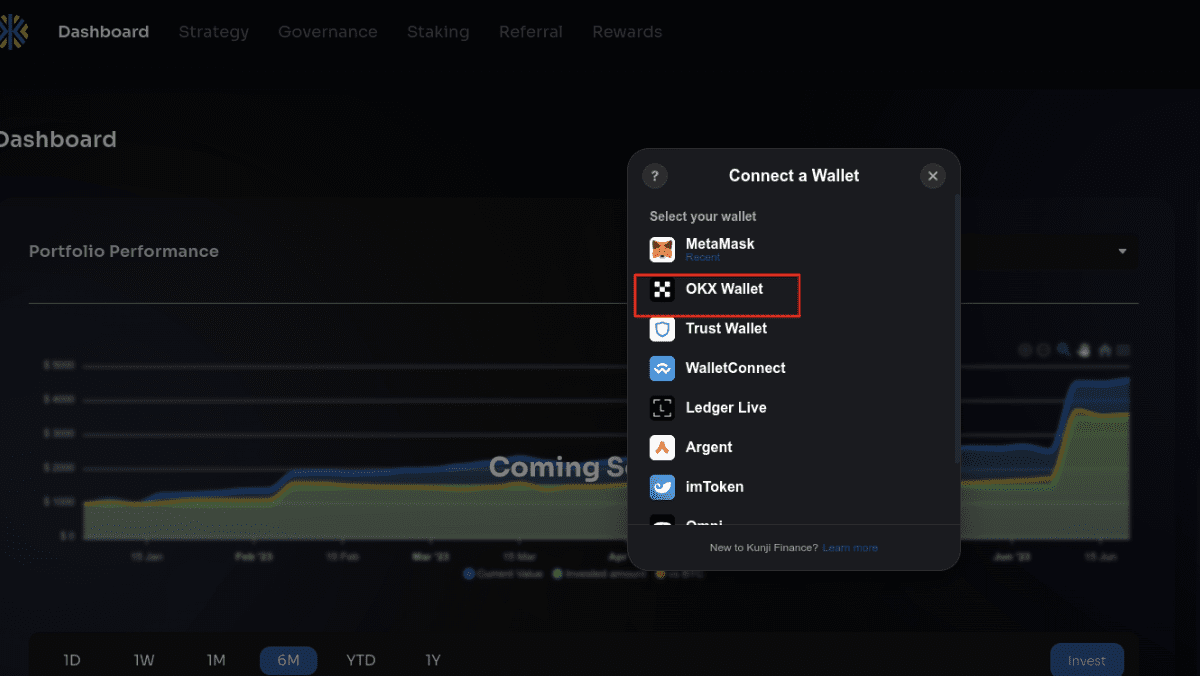The image size is (1200, 676).
Task: Go to the Governance page
Action: pos(328,32)
